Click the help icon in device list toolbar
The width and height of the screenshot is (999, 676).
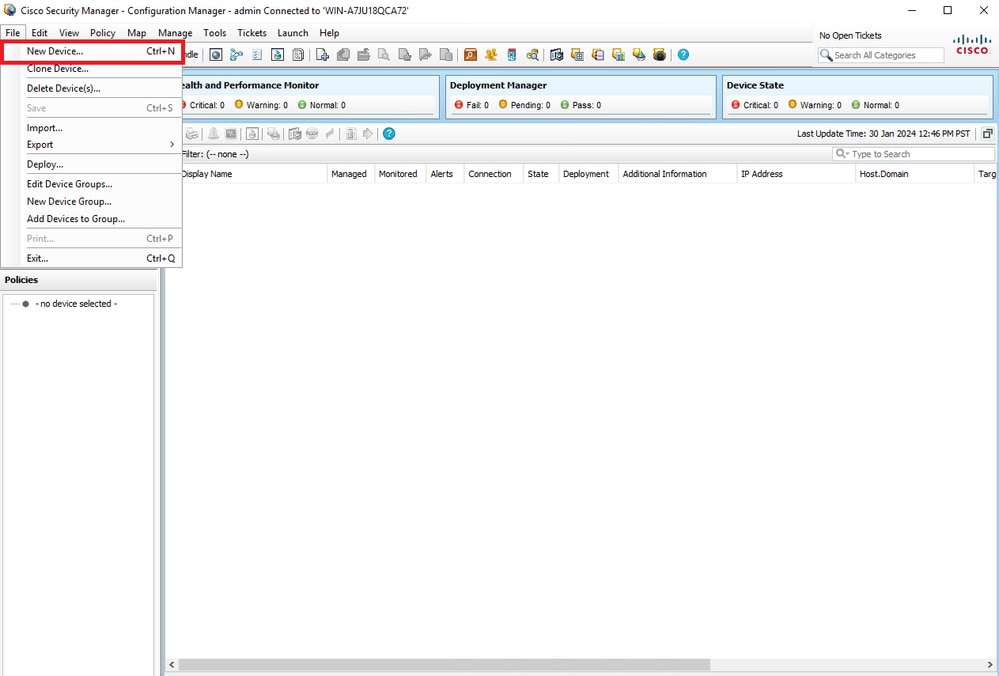(389, 134)
